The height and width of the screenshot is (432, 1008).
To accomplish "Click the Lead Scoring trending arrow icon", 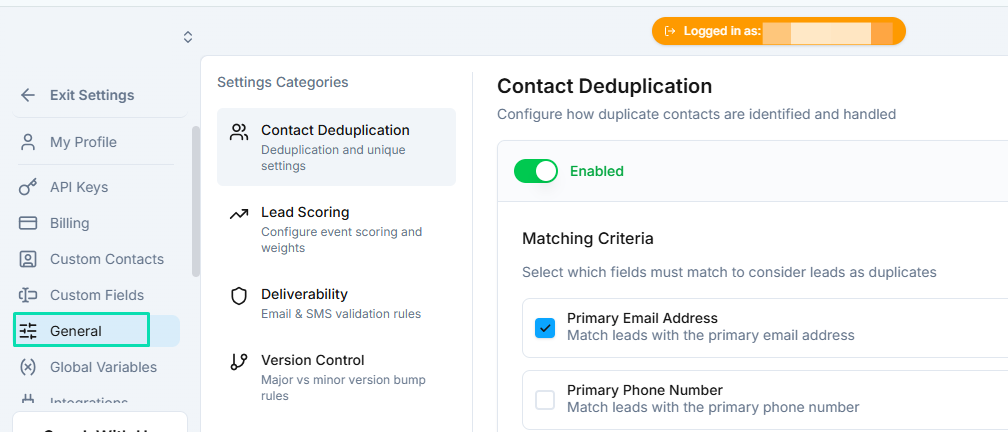I will (x=238, y=214).
